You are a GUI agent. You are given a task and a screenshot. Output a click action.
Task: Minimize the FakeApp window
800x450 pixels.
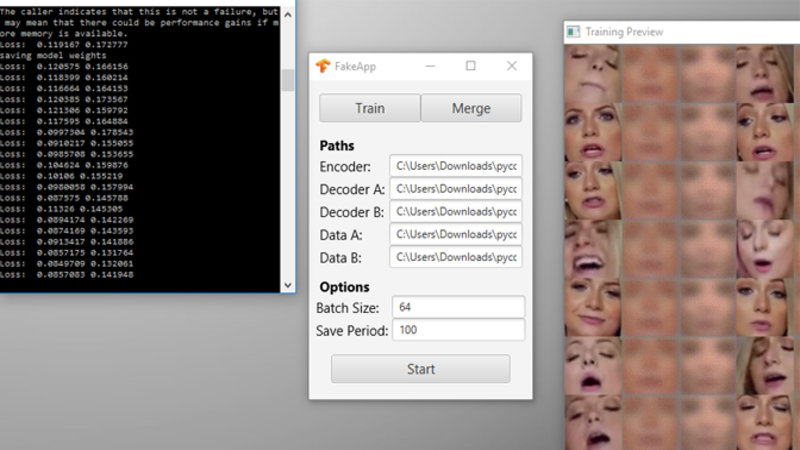coord(430,66)
